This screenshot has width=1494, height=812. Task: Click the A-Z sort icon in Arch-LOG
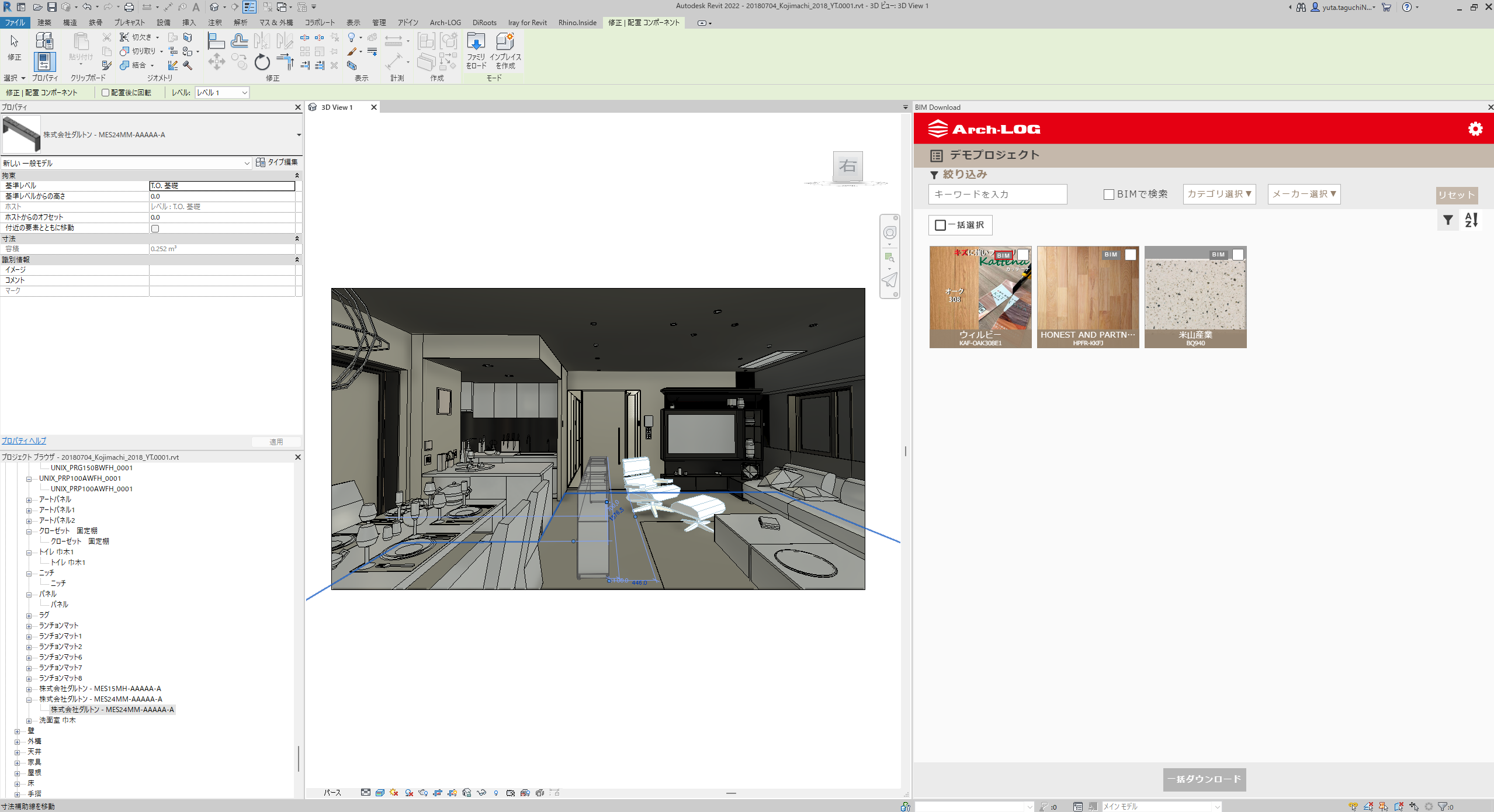[1471, 220]
